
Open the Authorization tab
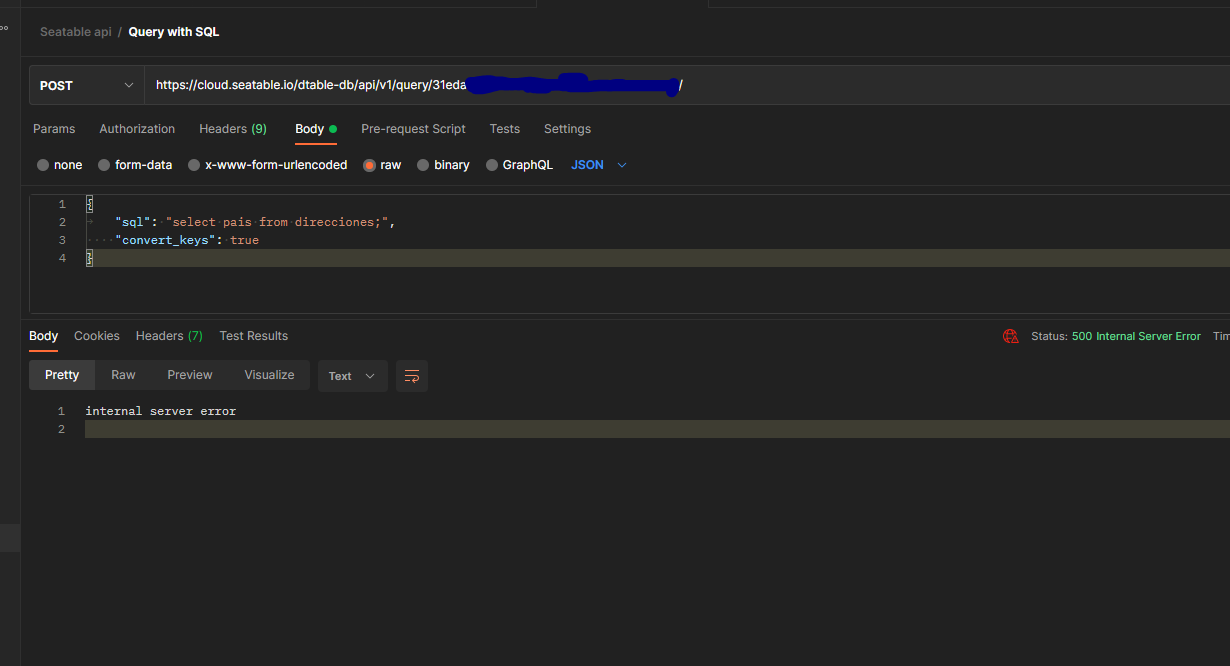coord(137,129)
